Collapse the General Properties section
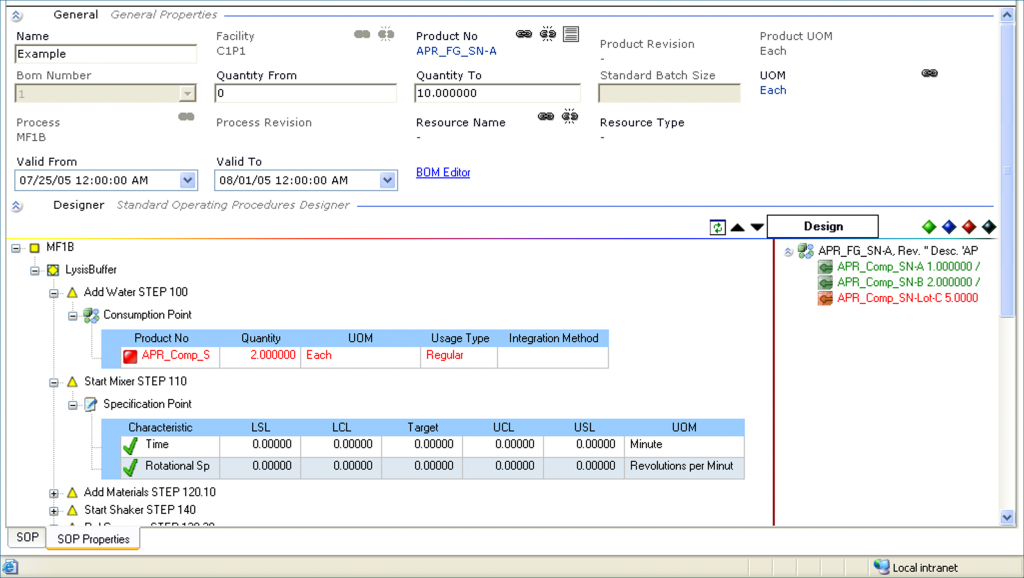 coord(17,16)
